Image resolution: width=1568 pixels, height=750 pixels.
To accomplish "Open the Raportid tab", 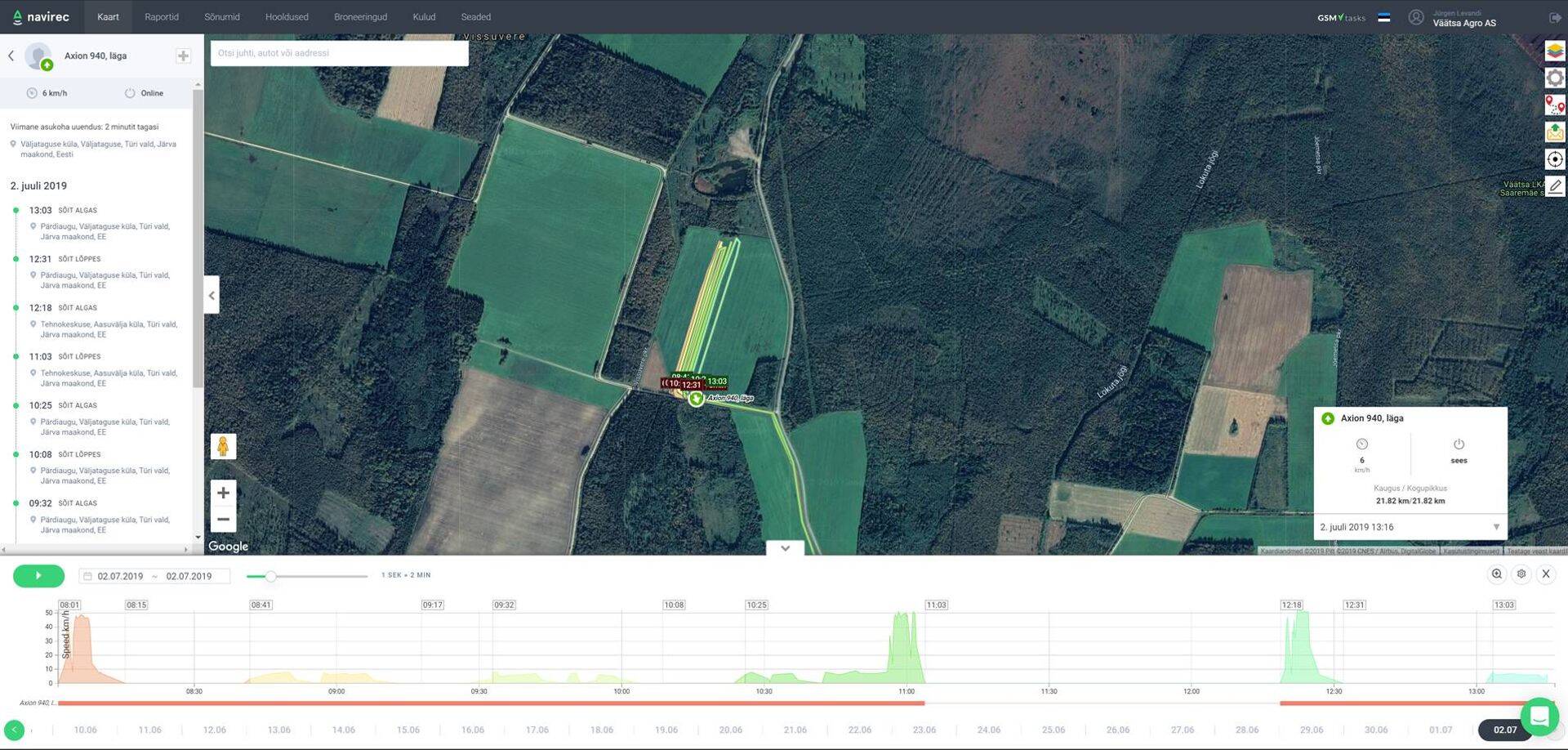I will (161, 17).
